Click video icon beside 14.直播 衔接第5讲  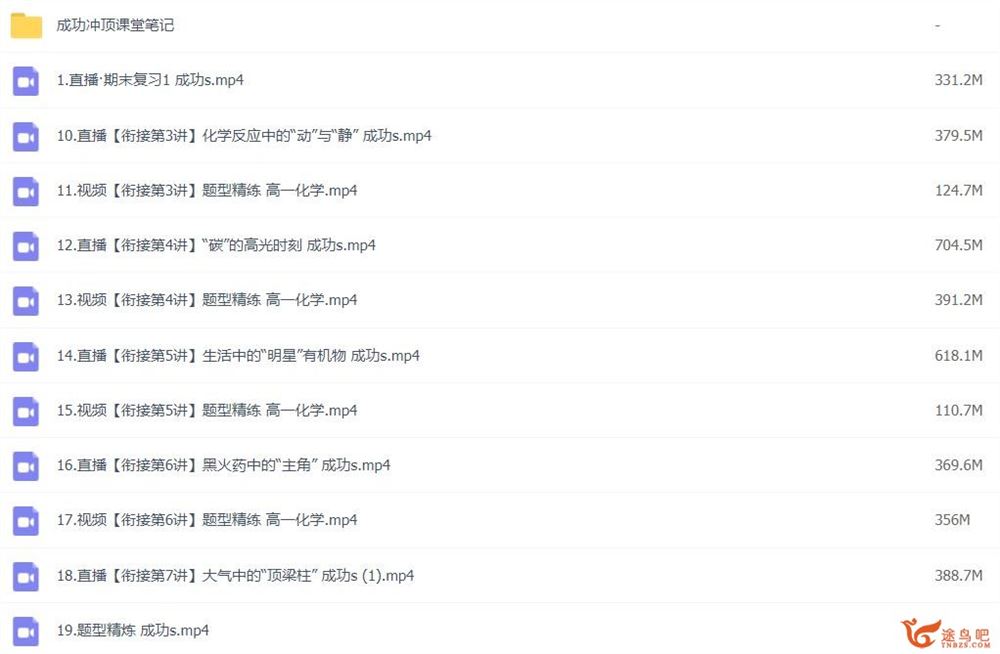point(26,357)
